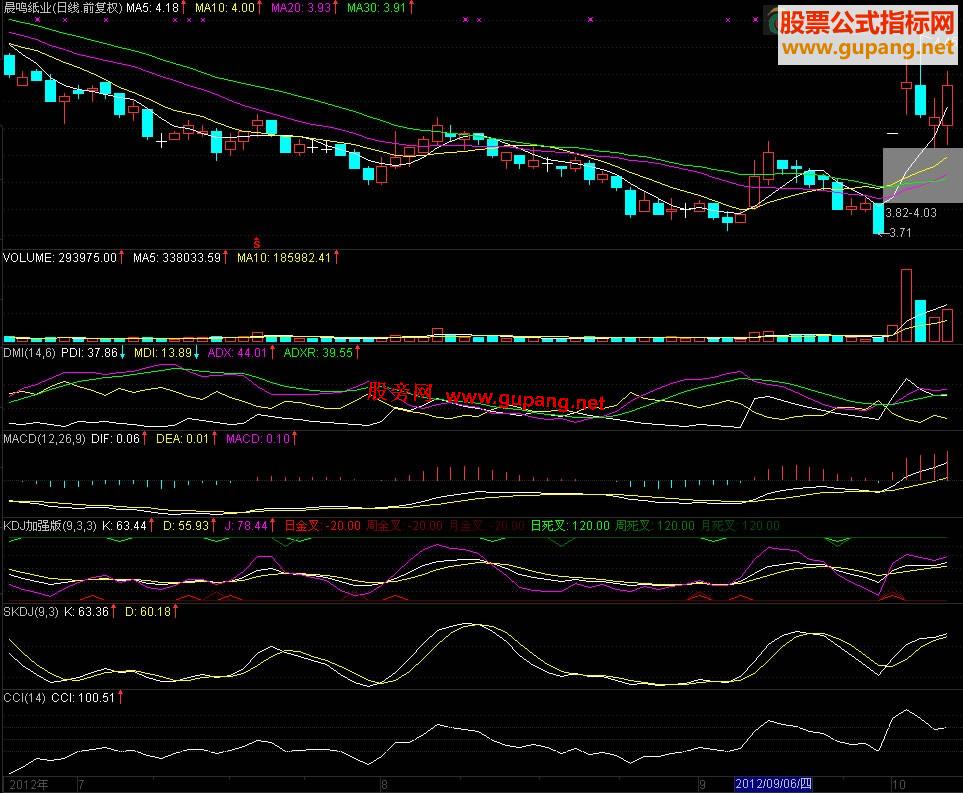The height and width of the screenshot is (794, 963).
Task: Click the highlighted date 2012/09/06/四
Action: 773,784
